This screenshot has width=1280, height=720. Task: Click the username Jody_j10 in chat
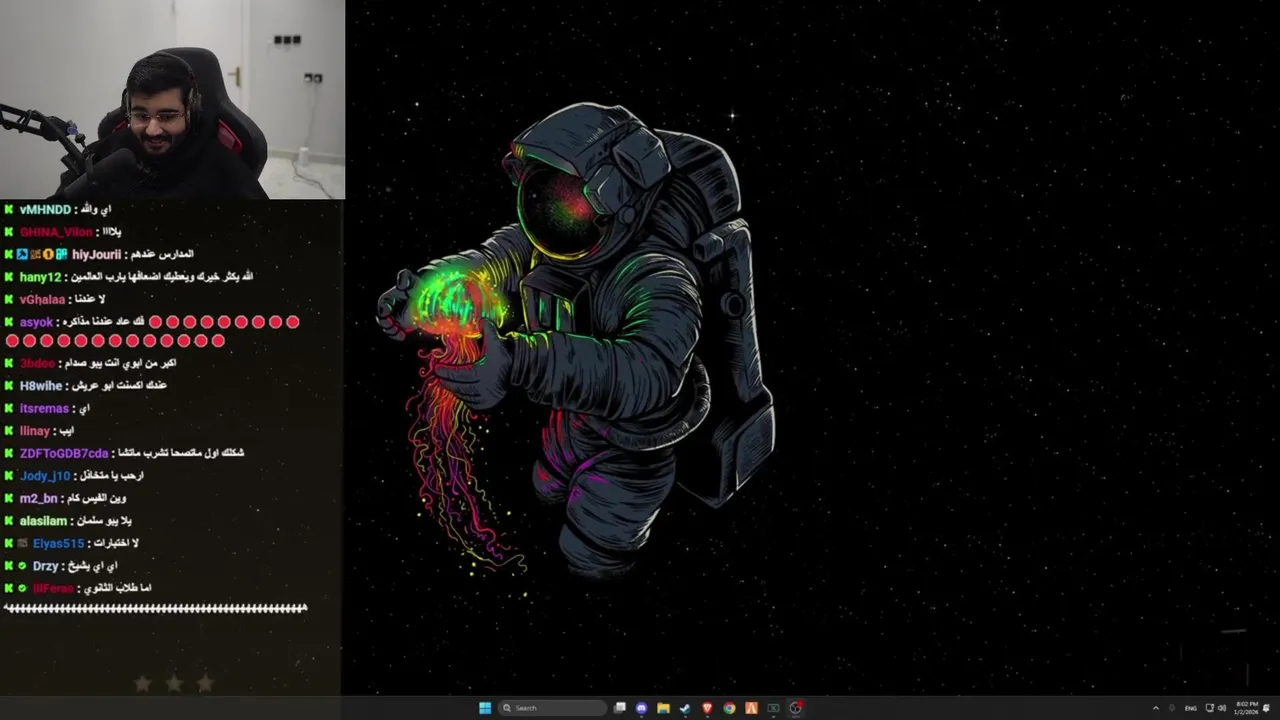coord(45,476)
